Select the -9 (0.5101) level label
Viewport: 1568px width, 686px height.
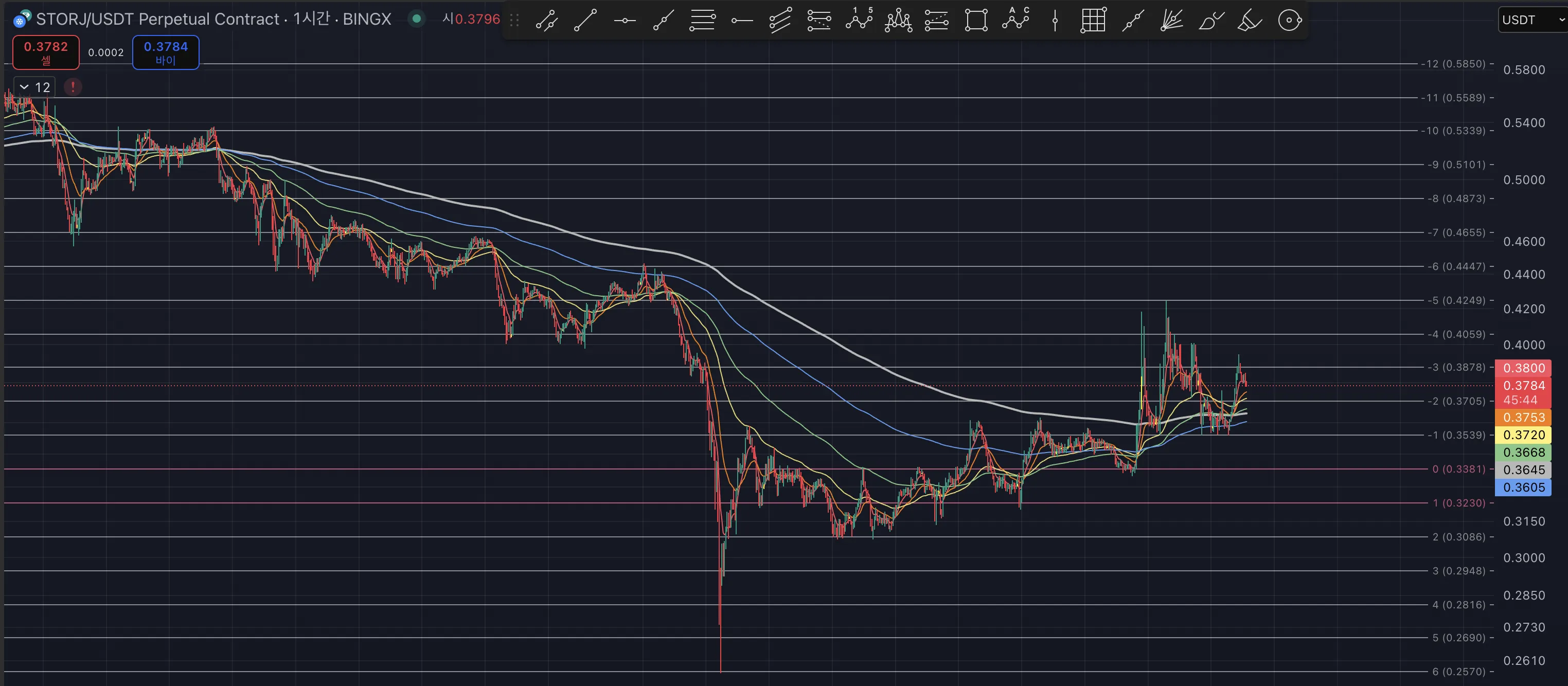[x=1457, y=165]
